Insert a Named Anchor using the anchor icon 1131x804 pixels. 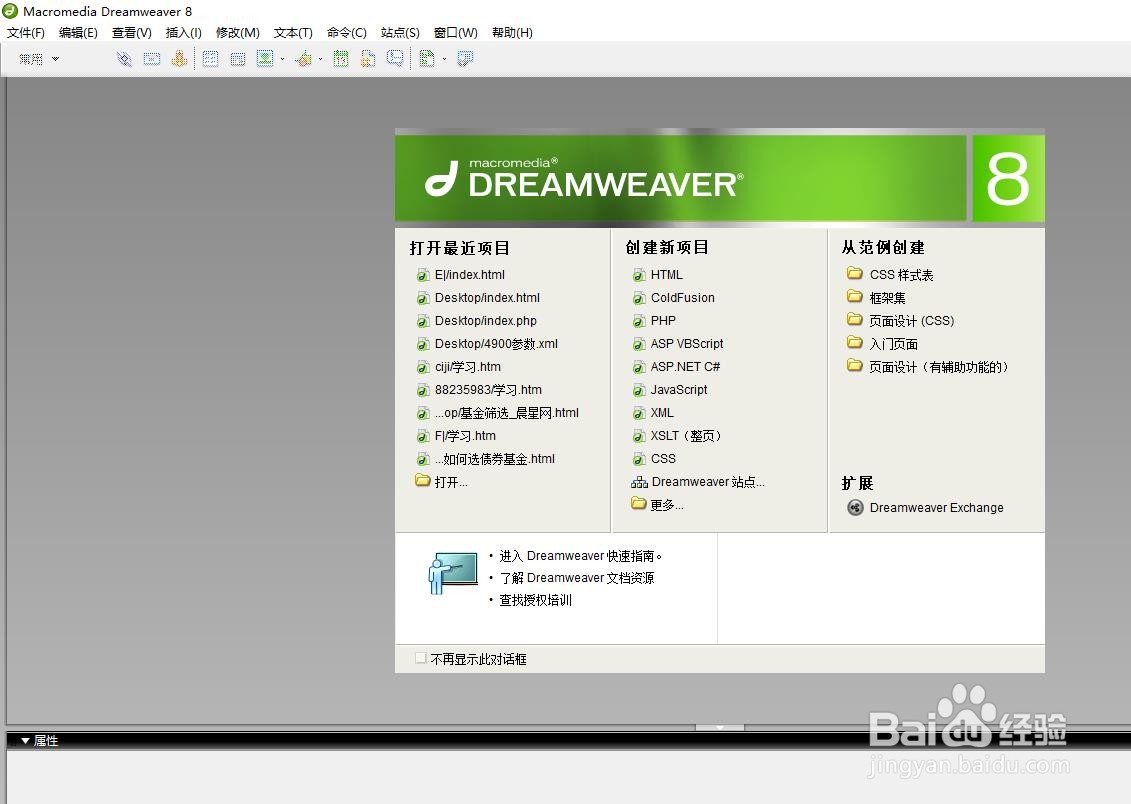click(180, 59)
